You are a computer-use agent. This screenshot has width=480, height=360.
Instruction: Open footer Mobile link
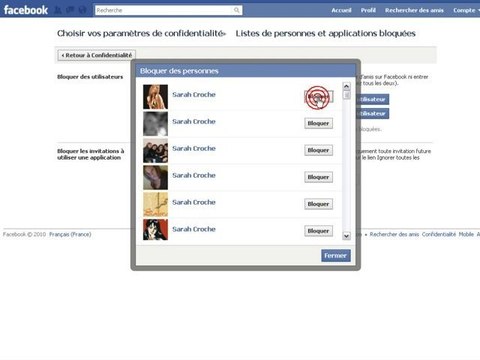click(x=466, y=234)
